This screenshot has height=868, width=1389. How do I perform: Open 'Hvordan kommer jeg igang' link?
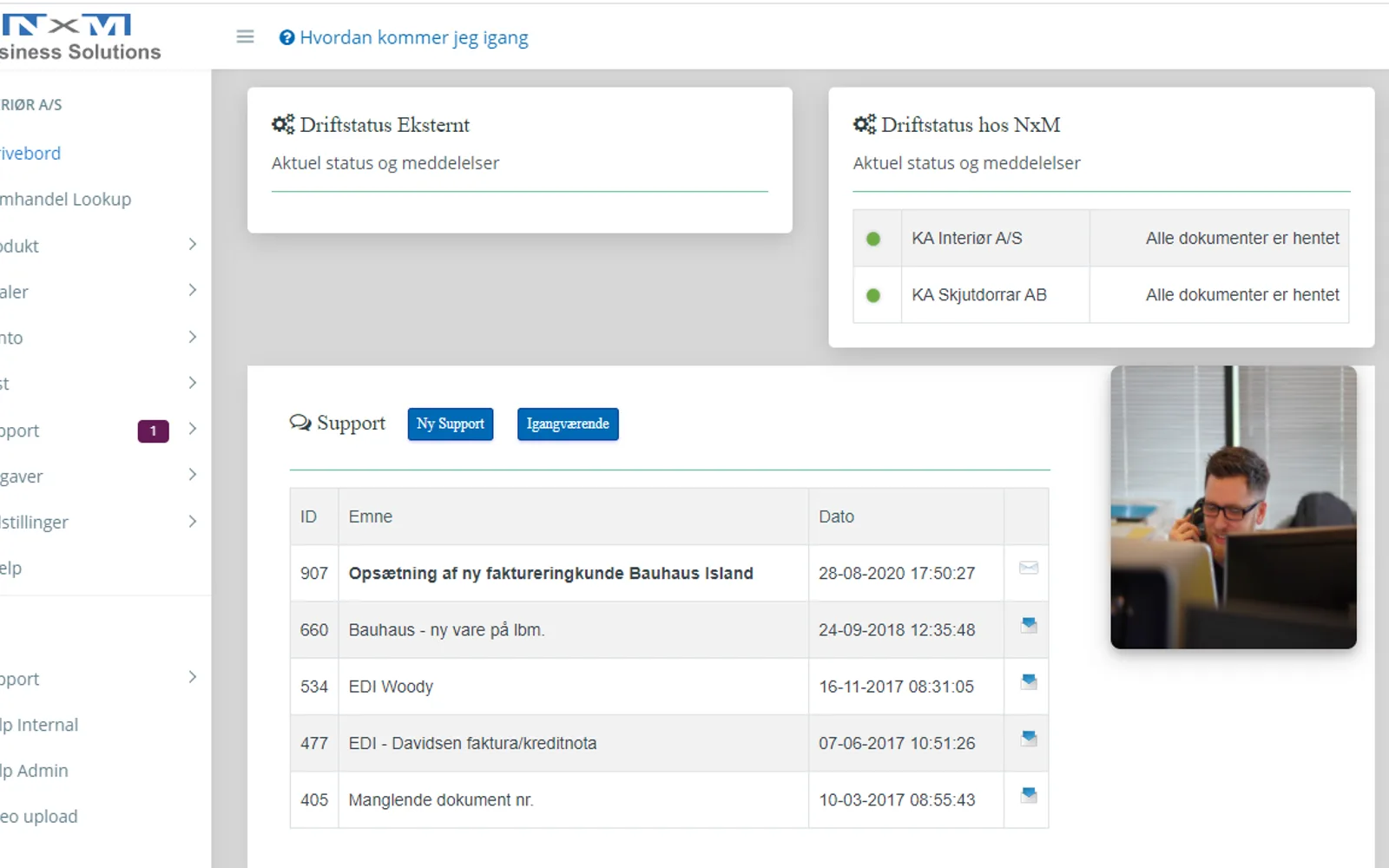pyautogui.click(x=413, y=37)
